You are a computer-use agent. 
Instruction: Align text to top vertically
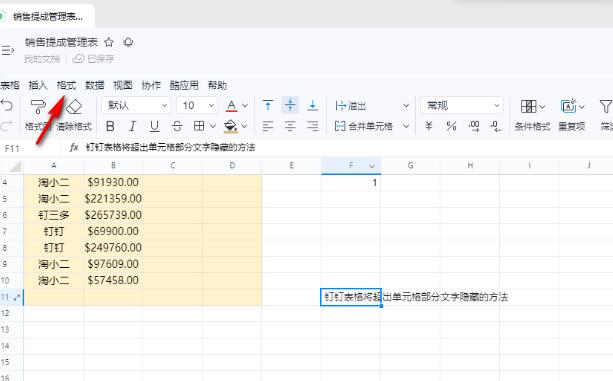[x=268, y=105]
